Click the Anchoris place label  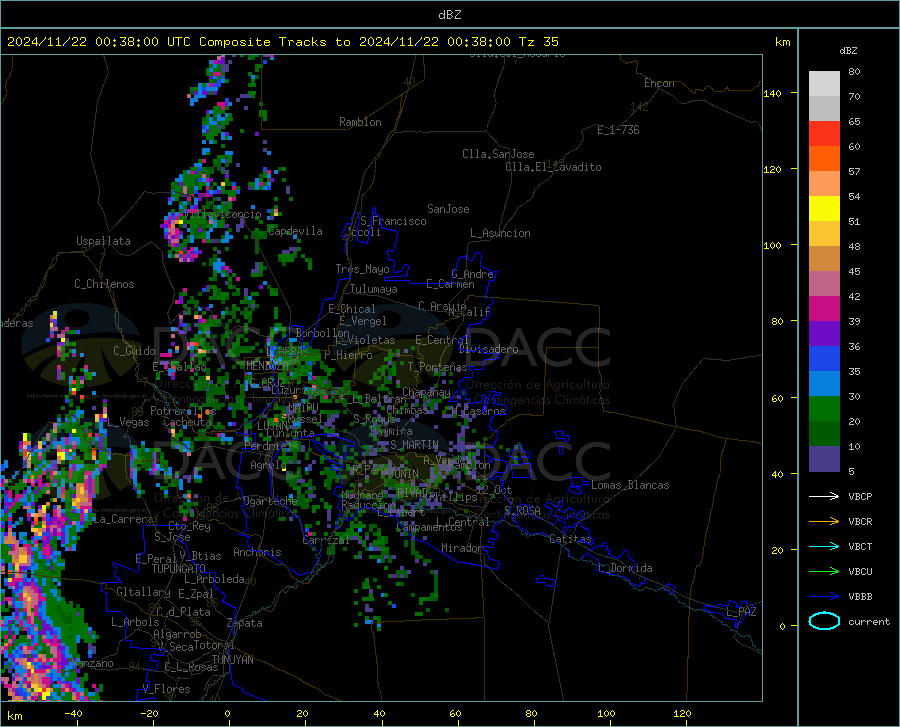pyautogui.click(x=257, y=552)
